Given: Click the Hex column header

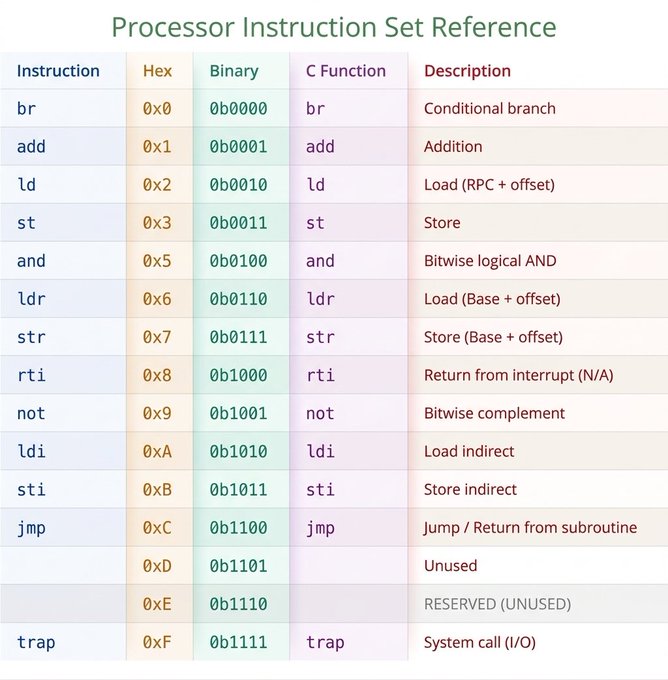Looking at the screenshot, I should [157, 71].
